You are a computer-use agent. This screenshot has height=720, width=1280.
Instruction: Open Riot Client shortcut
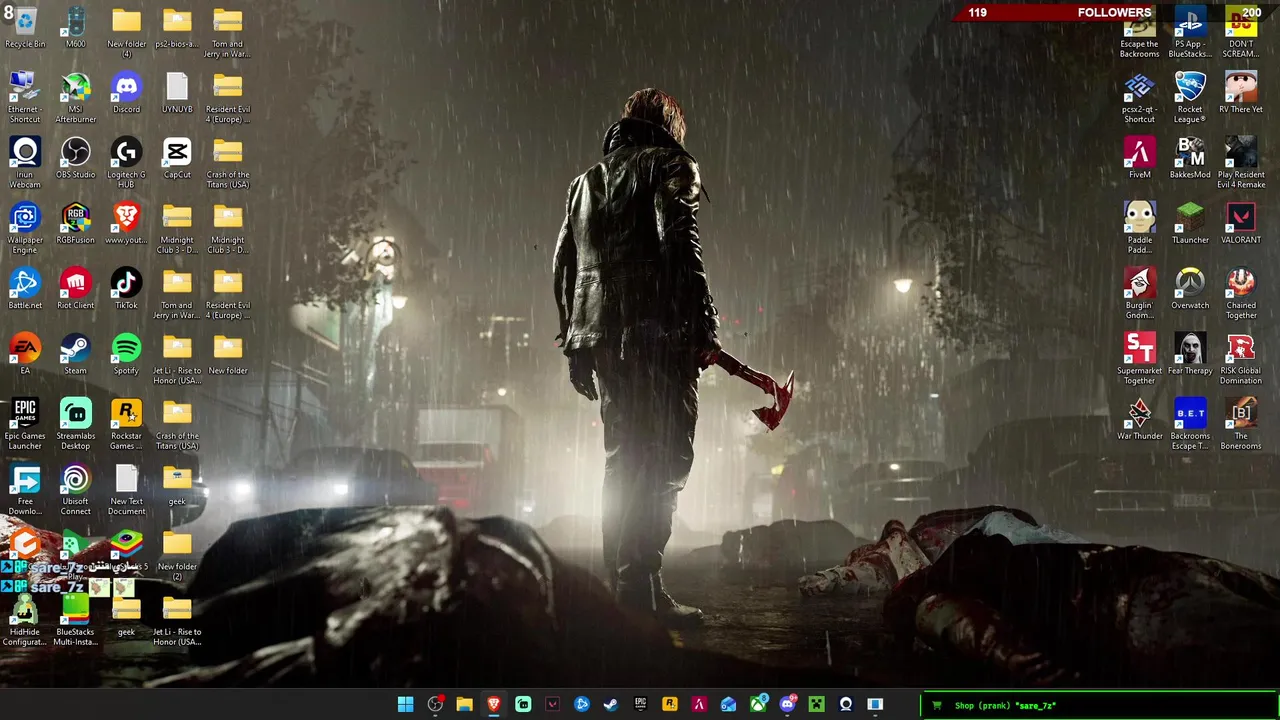coord(75,289)
